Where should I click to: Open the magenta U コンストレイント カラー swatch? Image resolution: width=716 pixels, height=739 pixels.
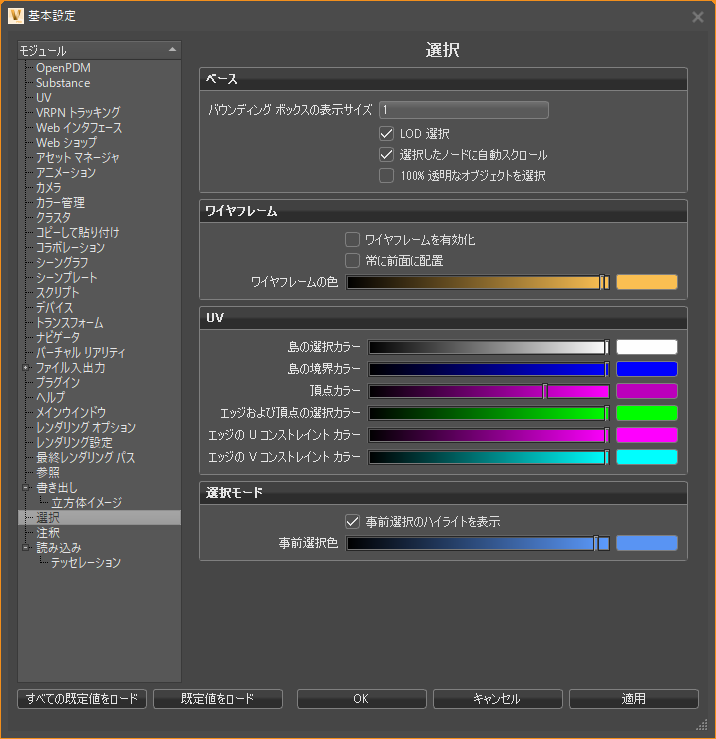click(647, 435)
